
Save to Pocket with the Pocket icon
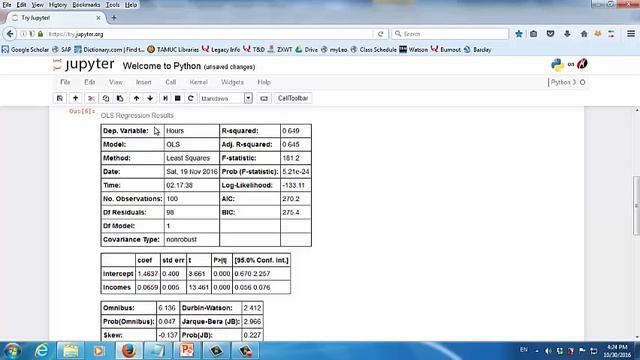pos(550,34)
